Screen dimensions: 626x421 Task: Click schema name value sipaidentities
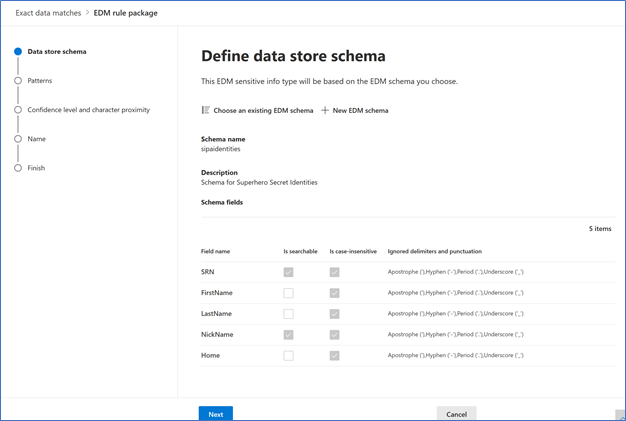tap(220, 149)
